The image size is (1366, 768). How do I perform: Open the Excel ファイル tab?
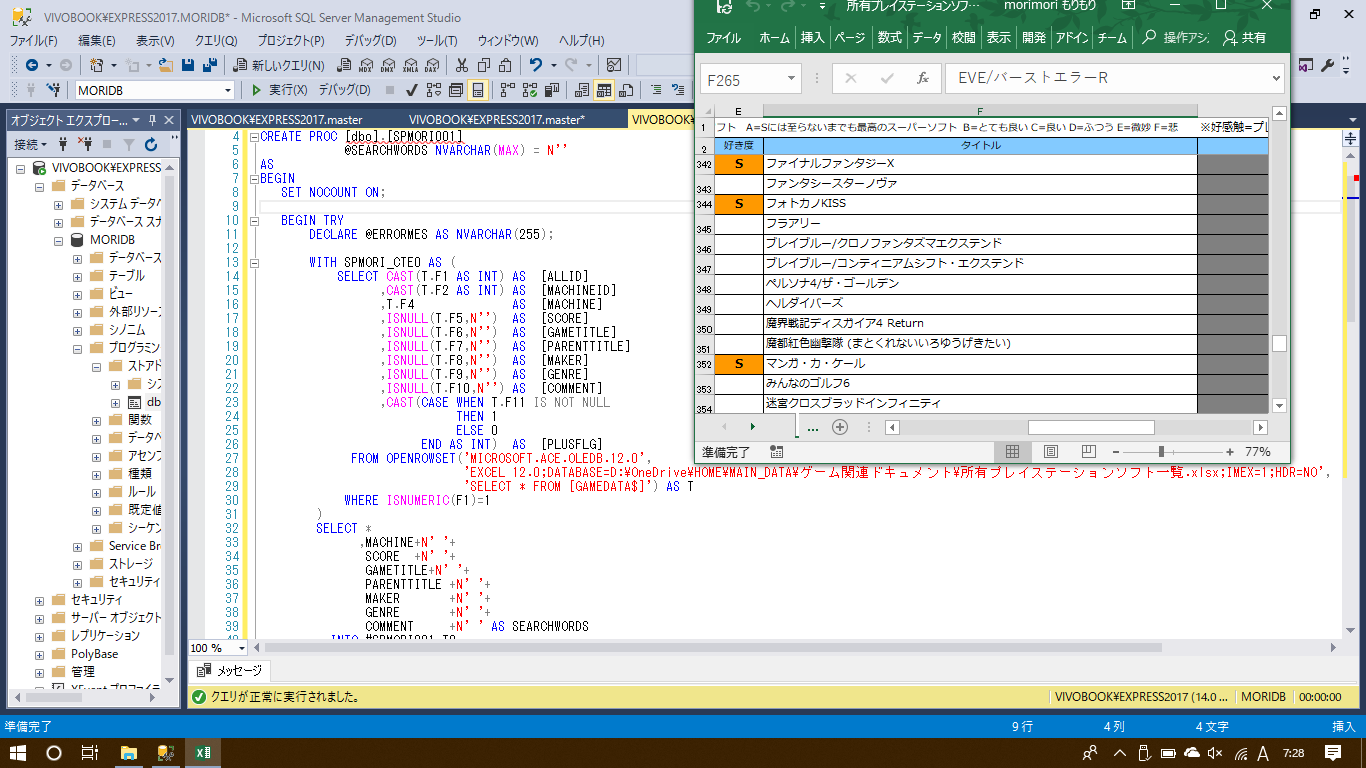(x=724, y=38)
